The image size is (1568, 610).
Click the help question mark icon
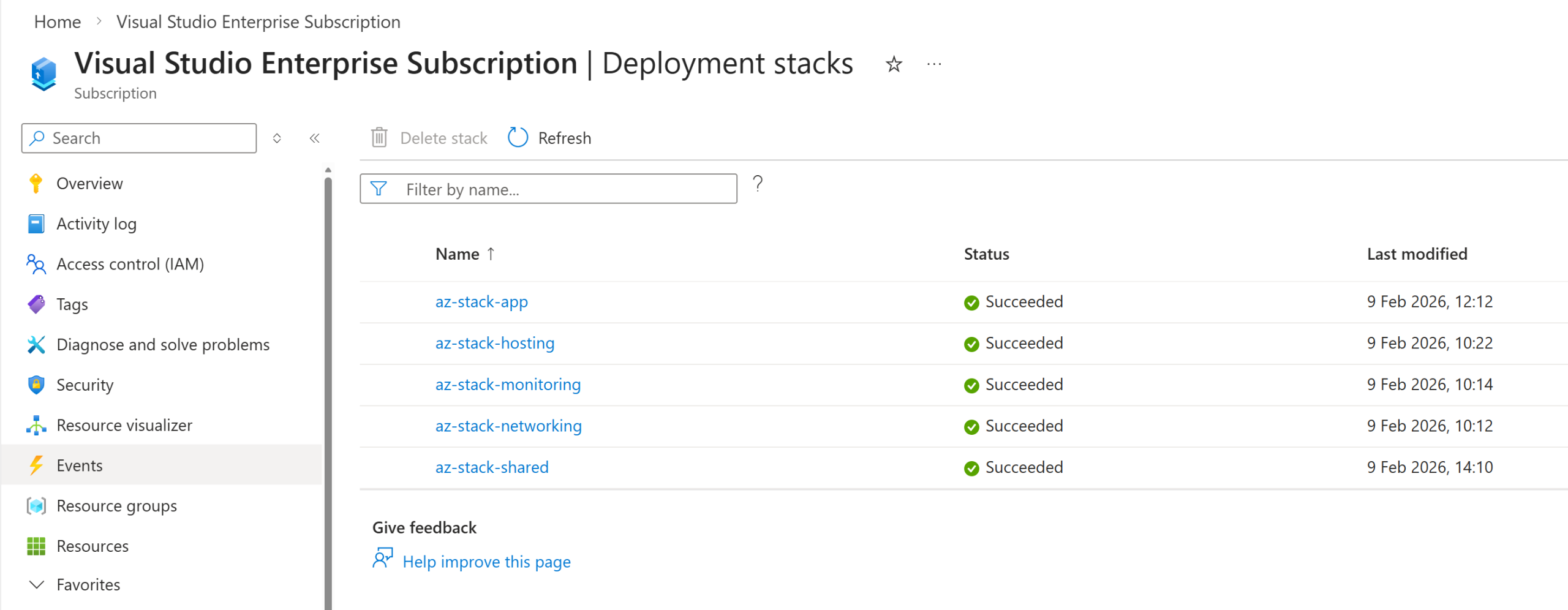pos(758,184)
